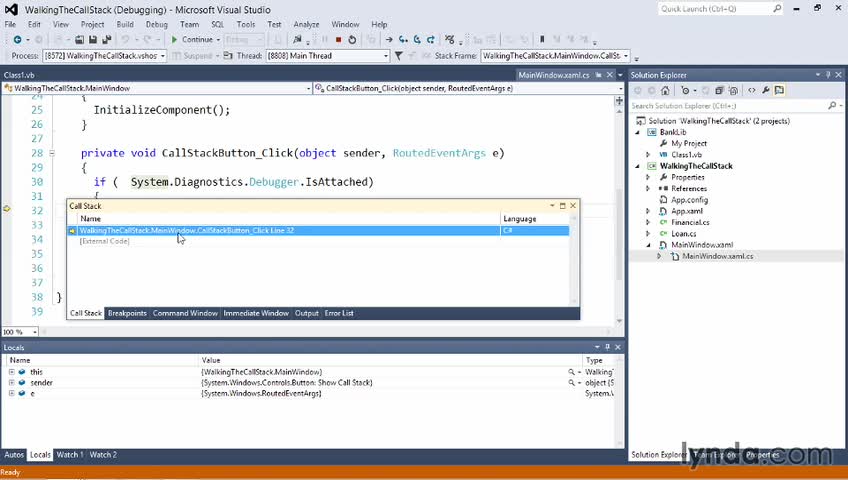848x480 pixels.
Task: Click the thread filter funnel icon
Action: tap(399, 56)
